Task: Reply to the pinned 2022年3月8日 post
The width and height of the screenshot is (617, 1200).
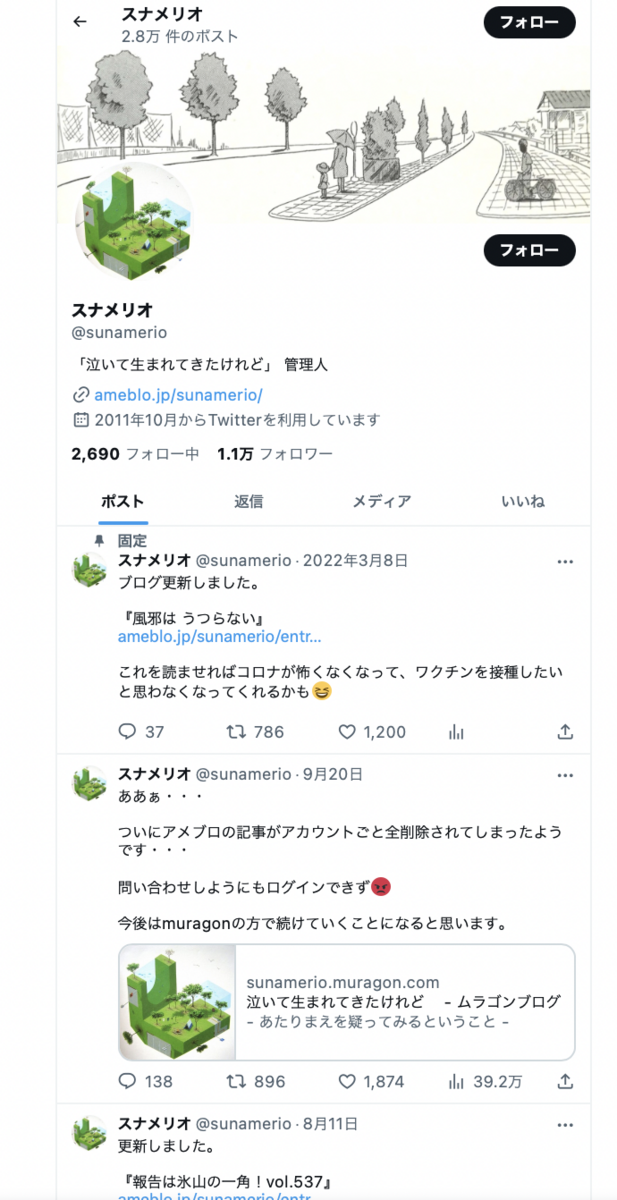Action: [x=127, y=732]
